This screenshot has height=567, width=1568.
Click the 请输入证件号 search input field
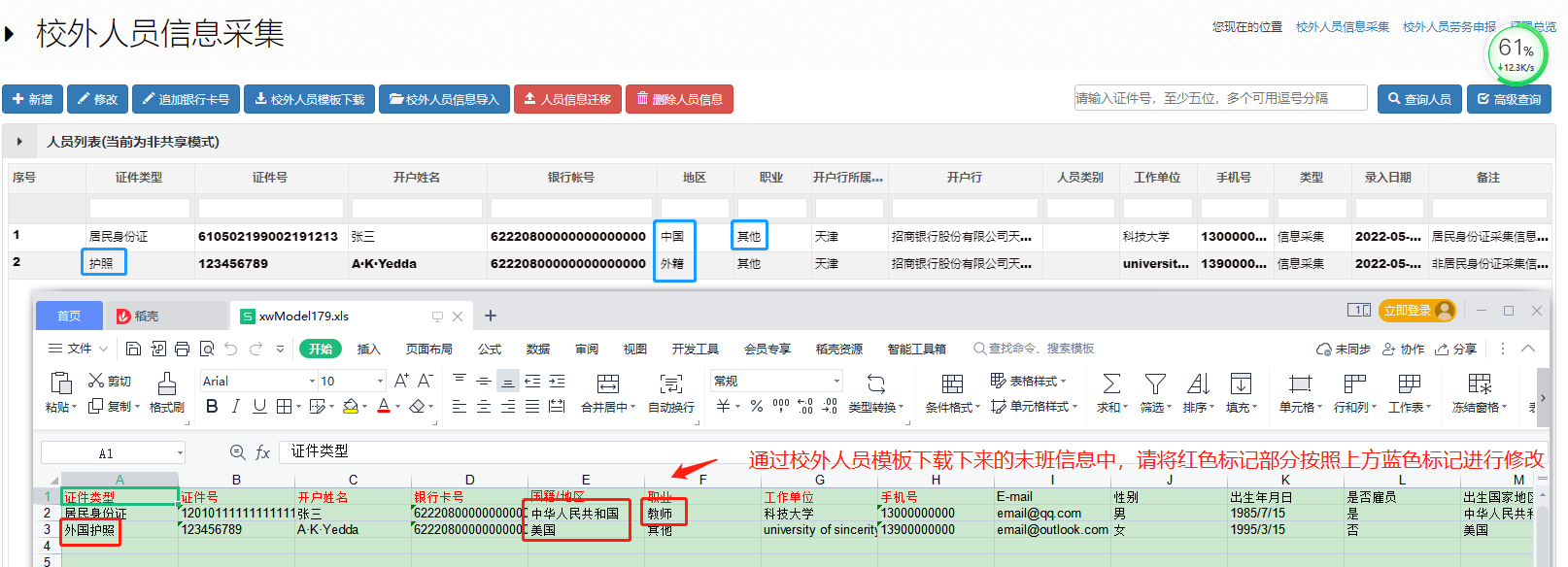[1219, 98]
